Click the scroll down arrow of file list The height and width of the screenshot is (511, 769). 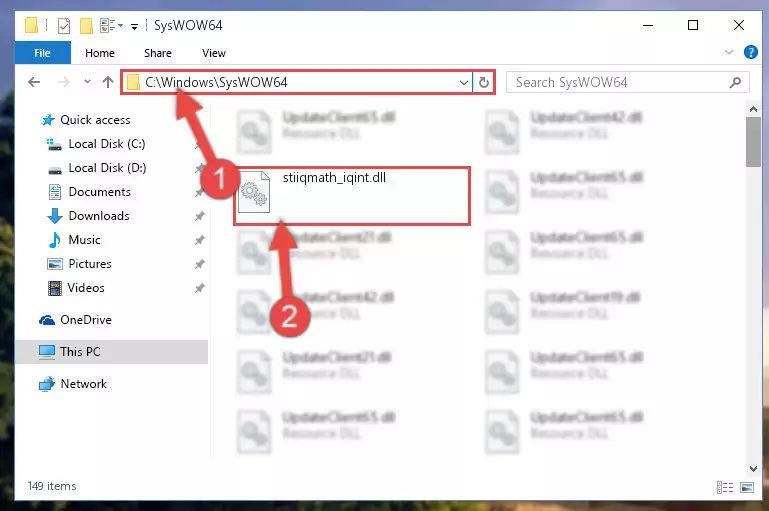pyautogui.click(x=754, y=468)
